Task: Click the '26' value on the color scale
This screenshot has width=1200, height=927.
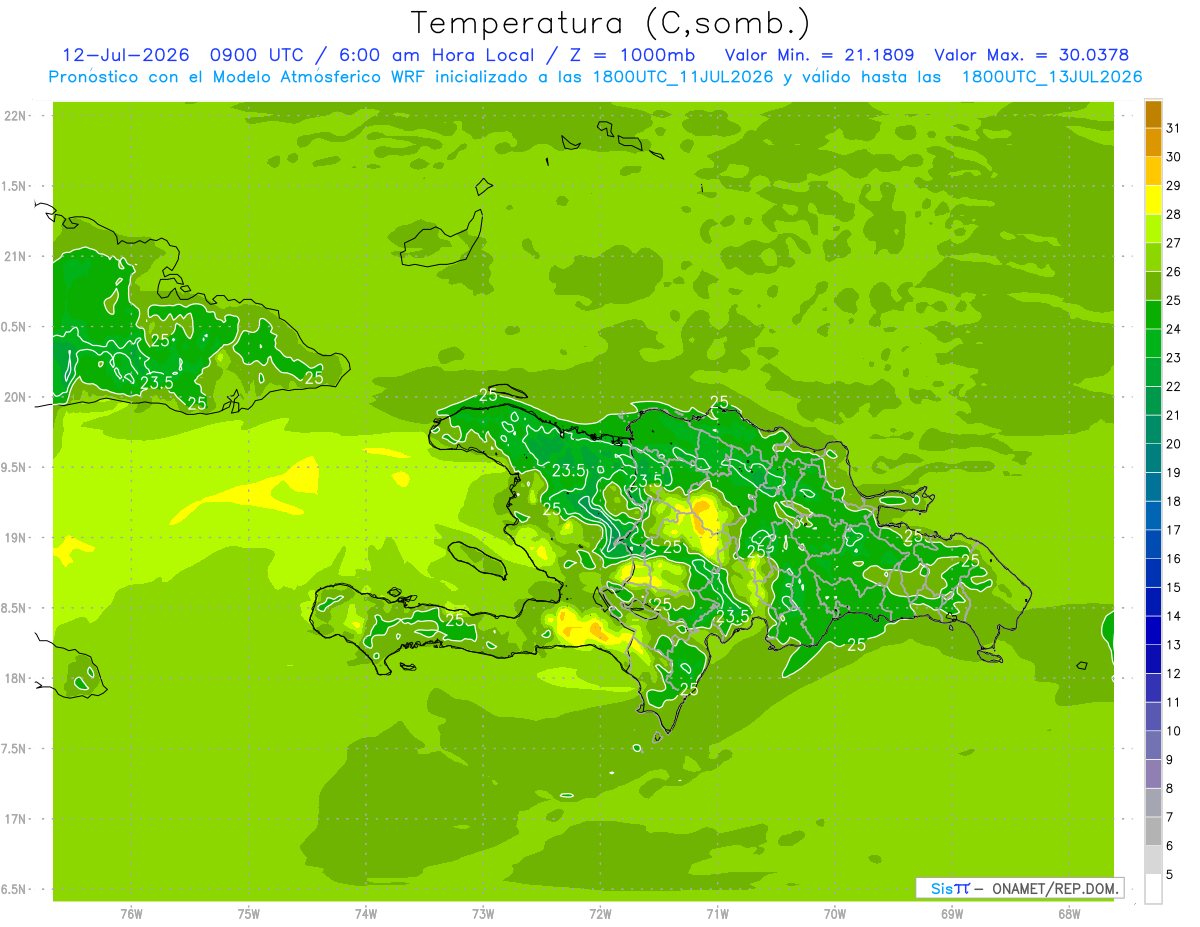Action: pyautogui.click(x=1174, y=271)
